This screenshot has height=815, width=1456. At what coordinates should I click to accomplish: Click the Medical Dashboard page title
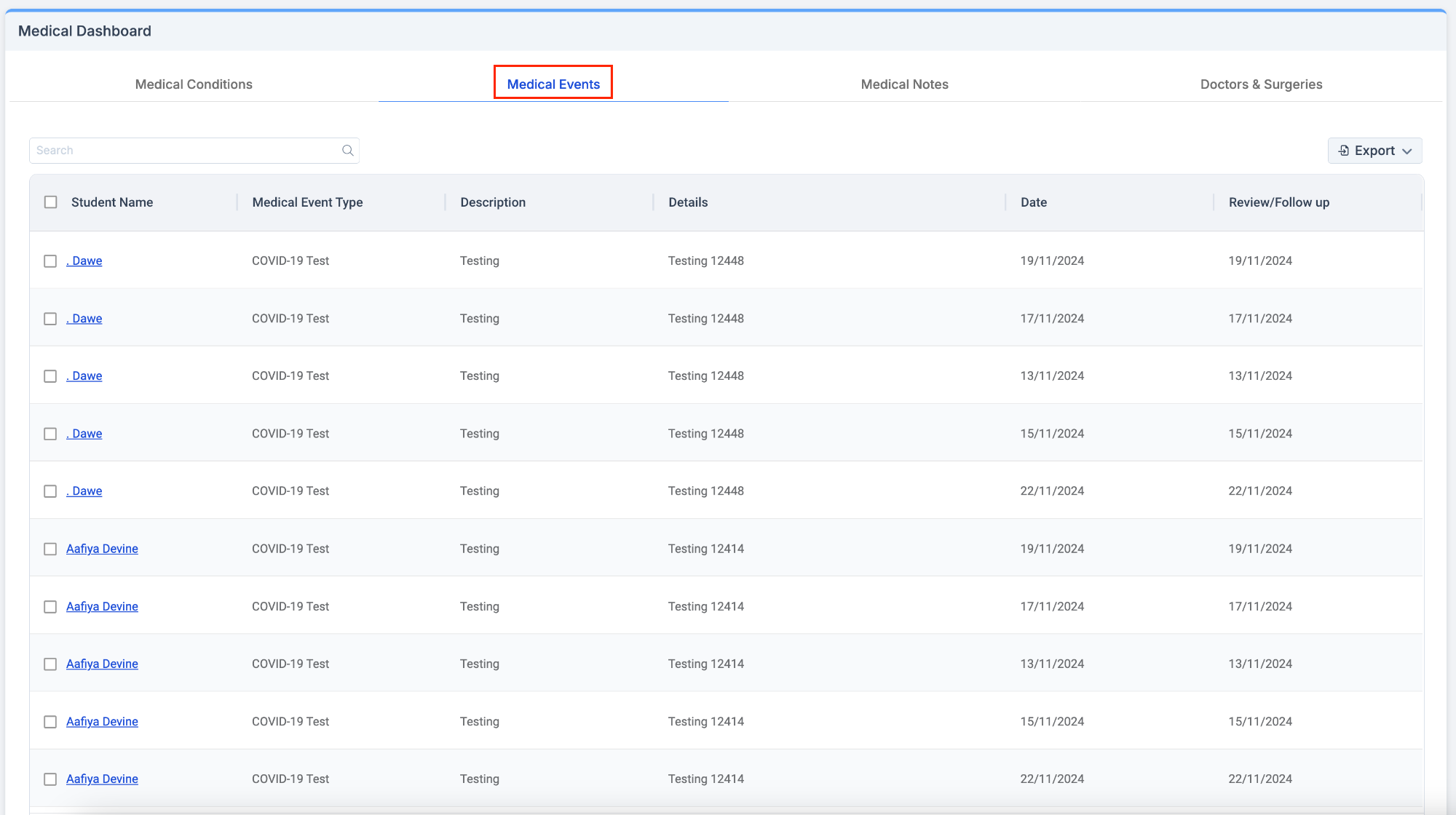(x=84, y=31)
